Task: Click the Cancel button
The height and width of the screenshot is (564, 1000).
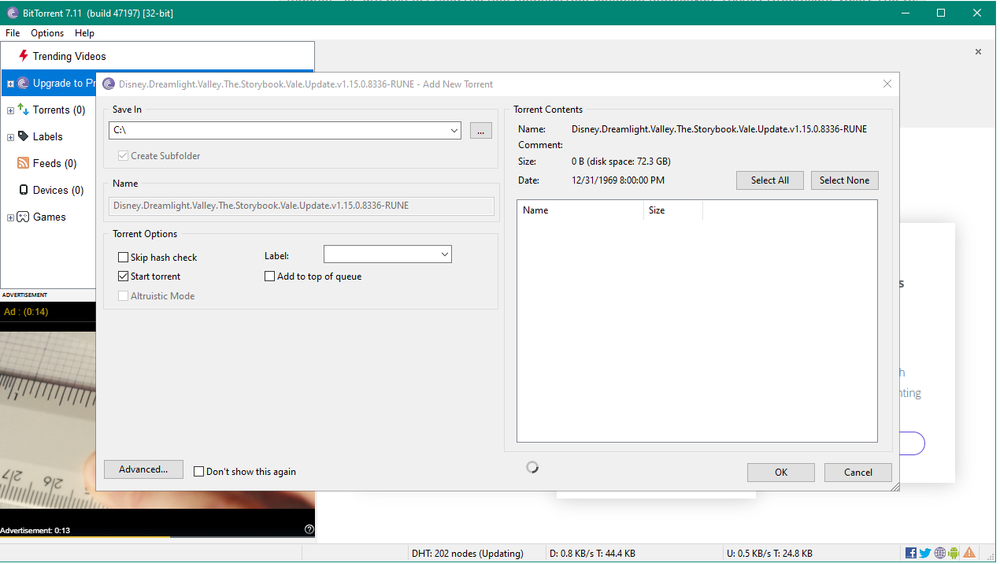Action: pyautogui.click(x=858, y=472)
